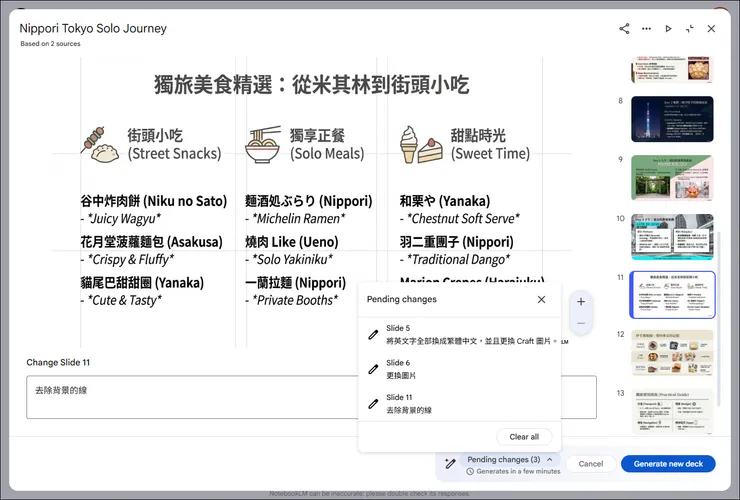Click the Change Slide 11 text field
740x500 pixels.
pos(311,397)
